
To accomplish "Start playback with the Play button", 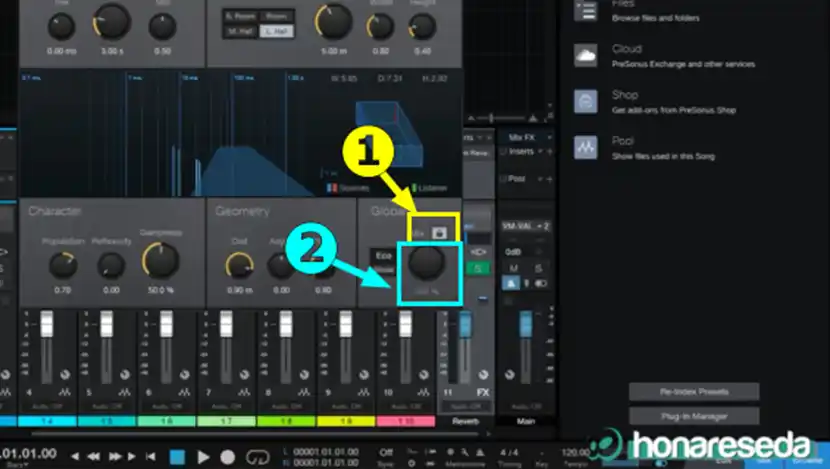I will click(x=203, y=456).
